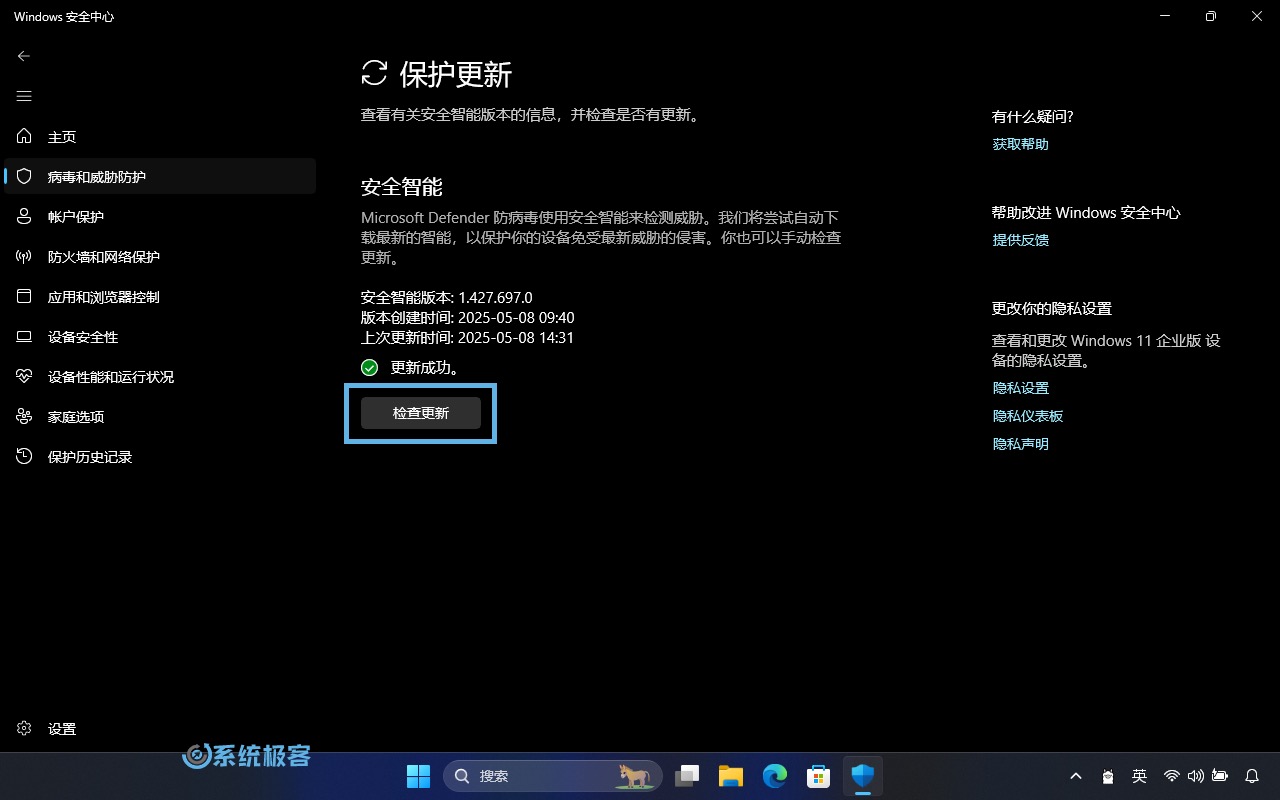This screenshot has height=800, width=1280.
Task: Click the 更新成功。 status text
Action: point(425,368)
